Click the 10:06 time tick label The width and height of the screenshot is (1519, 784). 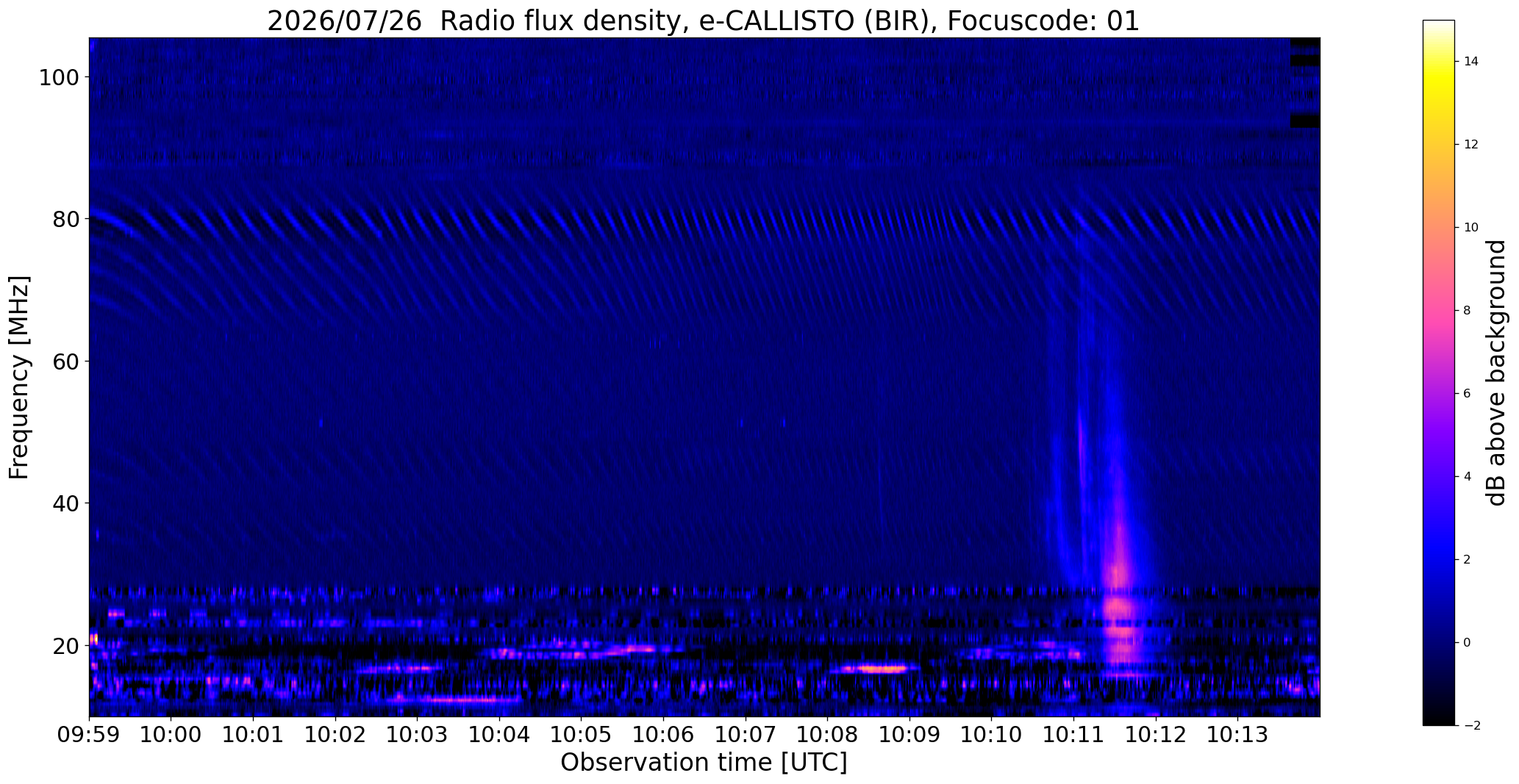pyautogui.click(x=664, y=734)
